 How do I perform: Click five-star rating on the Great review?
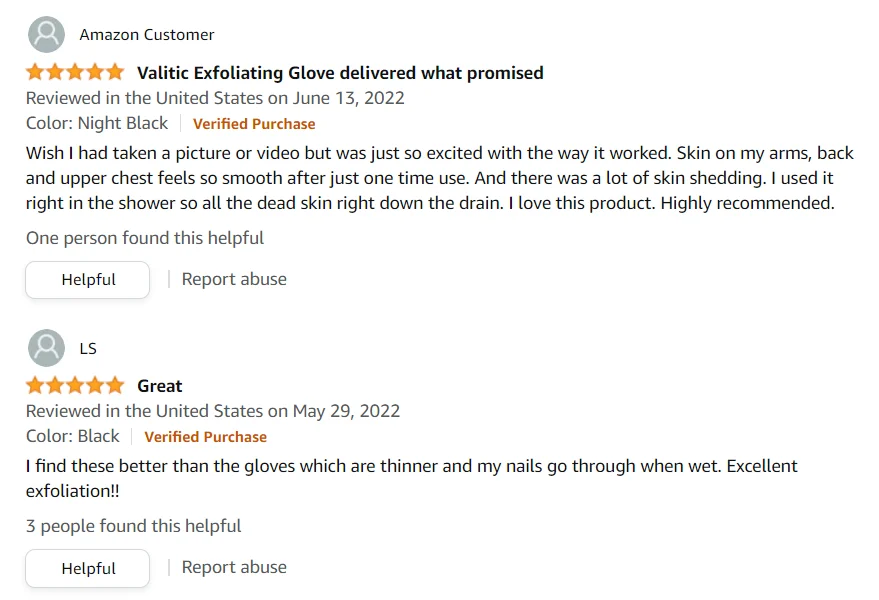[75, 385]
